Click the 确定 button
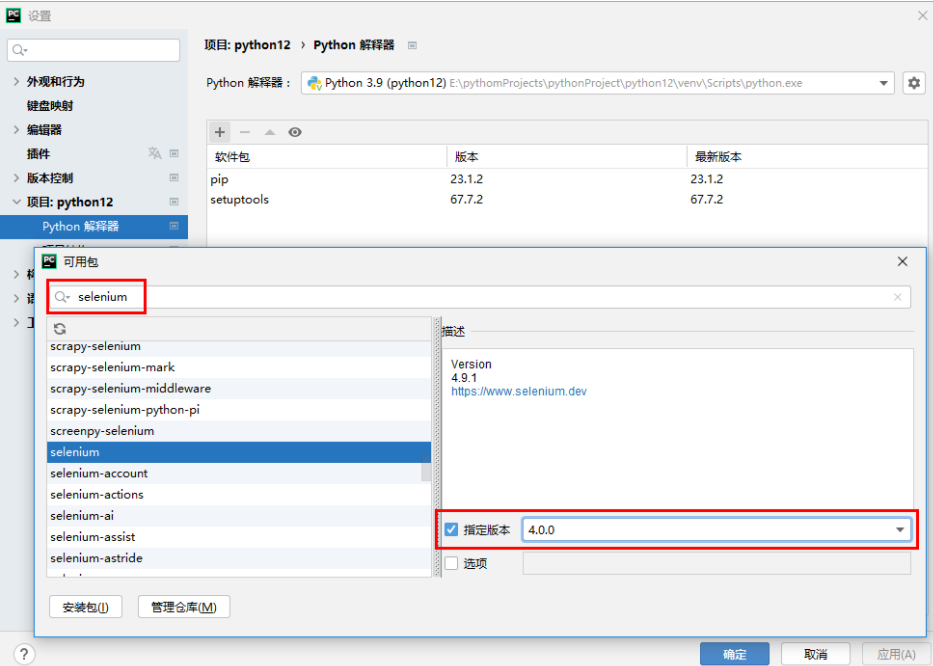Viewport: 933px width, 666px height. point(734,654)
